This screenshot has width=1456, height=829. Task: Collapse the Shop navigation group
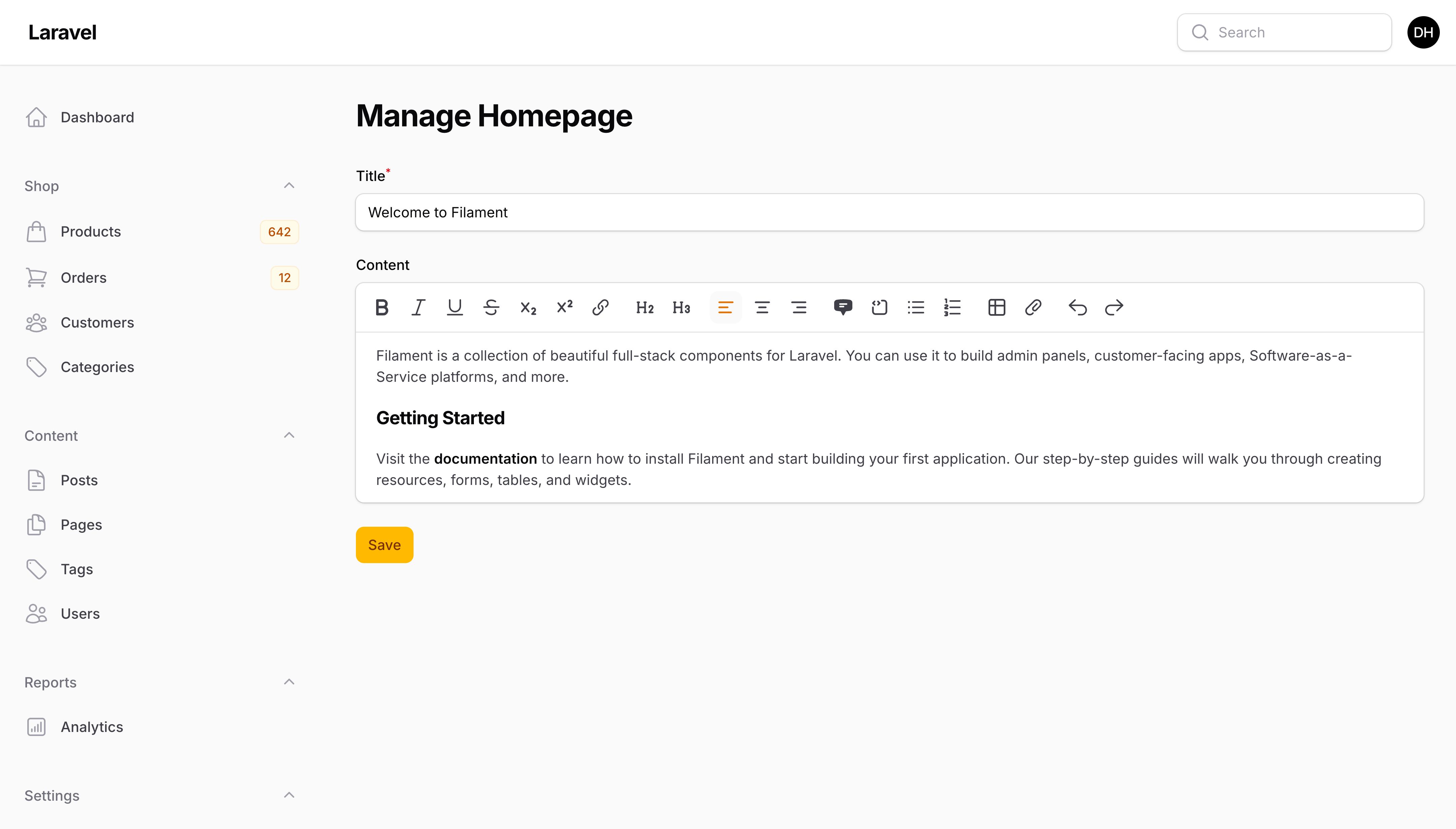point(289,186)
